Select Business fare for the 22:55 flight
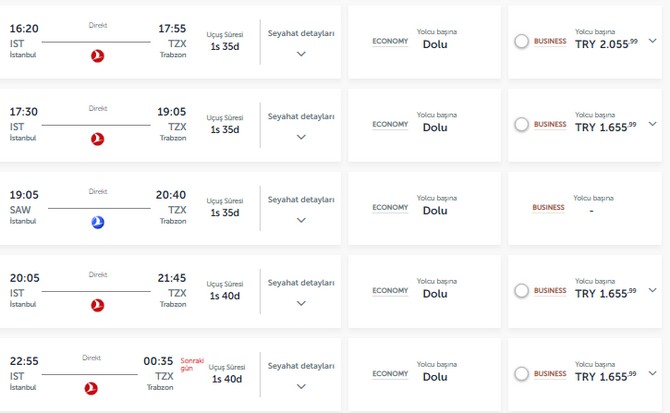This screenshot has width=670, height=413. [x=521, y=374]
